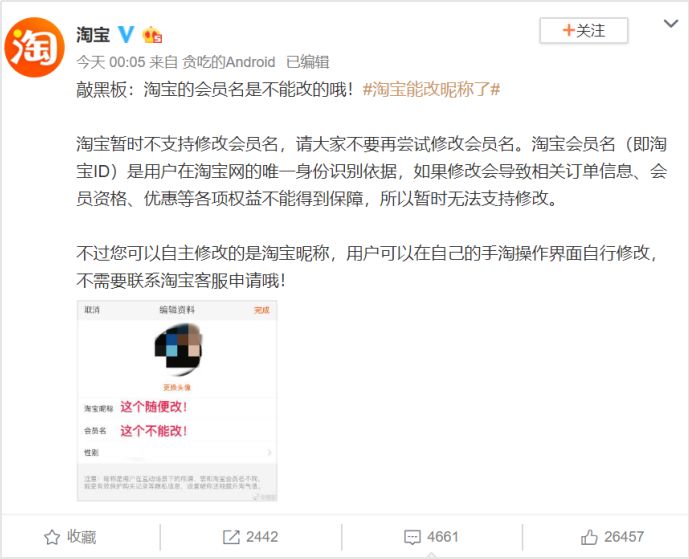Viewport: 689px width, 559px height.
Task: Click the Taobao orange avatar logo
Action: click(34, 47)
